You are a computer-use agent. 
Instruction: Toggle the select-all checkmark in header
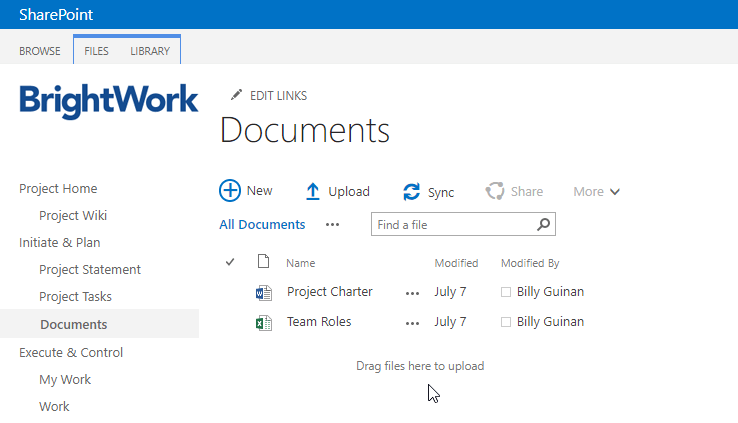[x=230, y=262]
